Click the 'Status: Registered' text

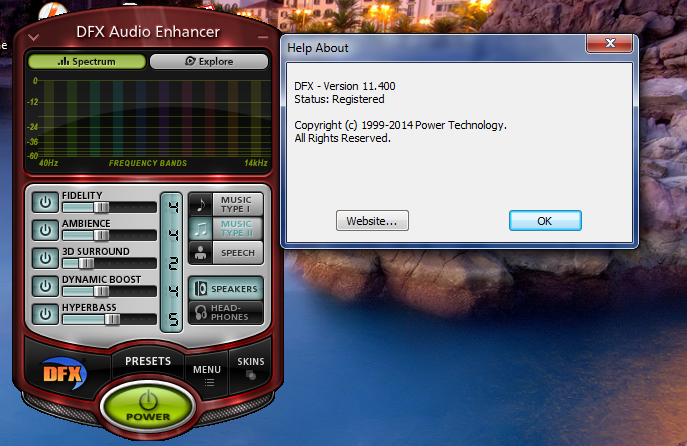tap(339, 99)
